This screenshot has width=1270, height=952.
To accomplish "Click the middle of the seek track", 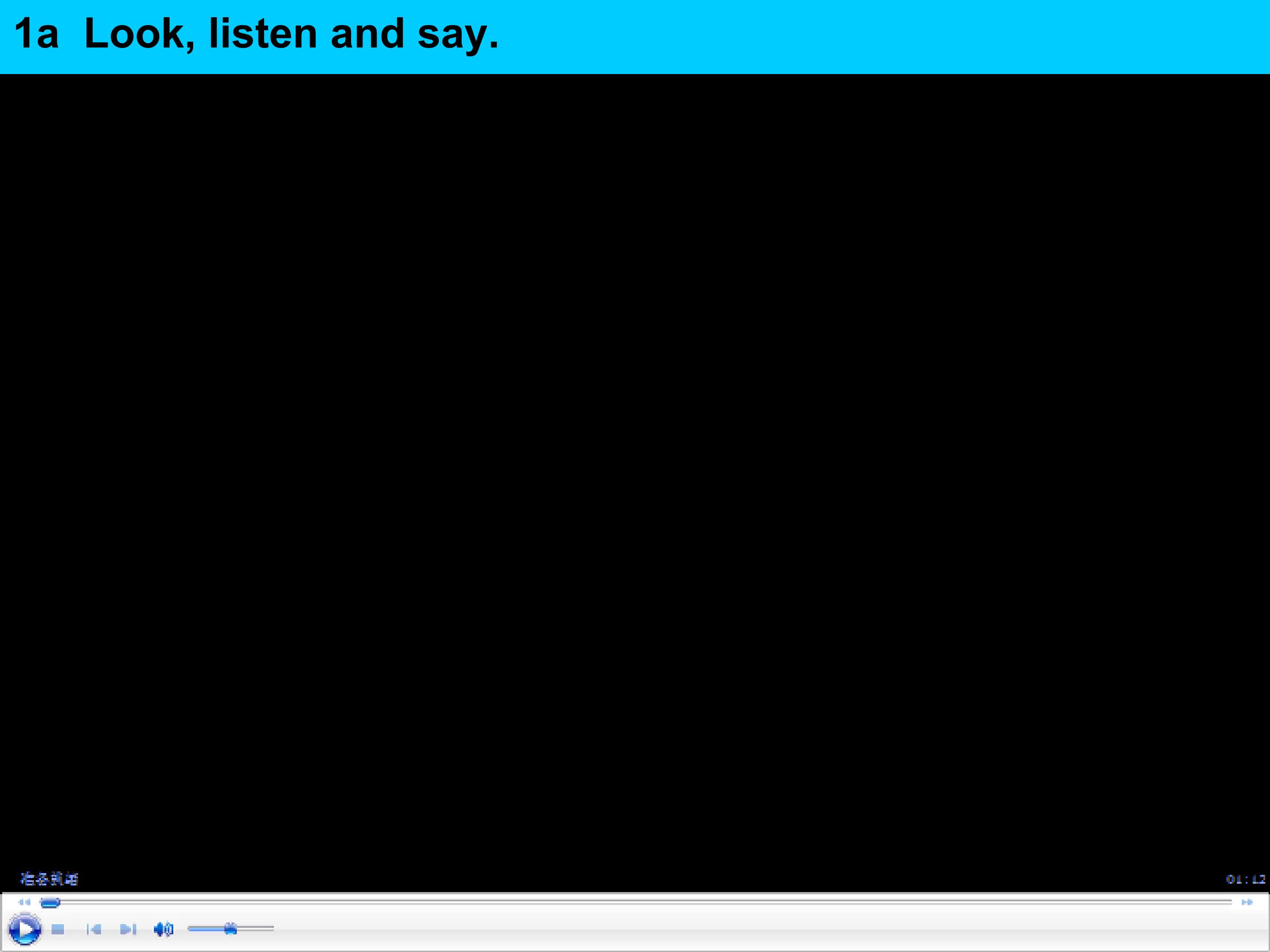I will coord(637,903).
